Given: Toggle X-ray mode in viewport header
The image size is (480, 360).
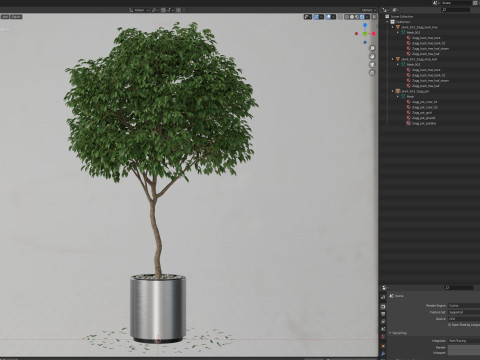Looking at the screenshot, I should [x=340, y=17].
